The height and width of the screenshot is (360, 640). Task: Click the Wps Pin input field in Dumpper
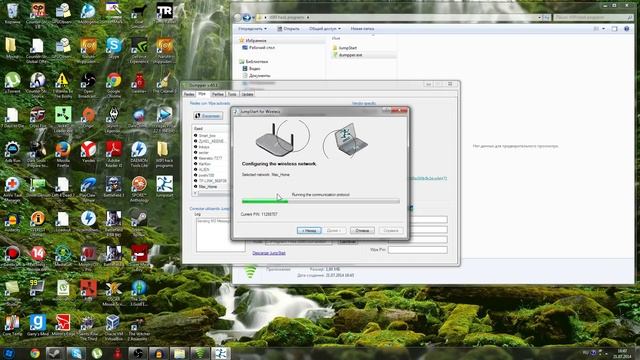click(x=418, y=249)
